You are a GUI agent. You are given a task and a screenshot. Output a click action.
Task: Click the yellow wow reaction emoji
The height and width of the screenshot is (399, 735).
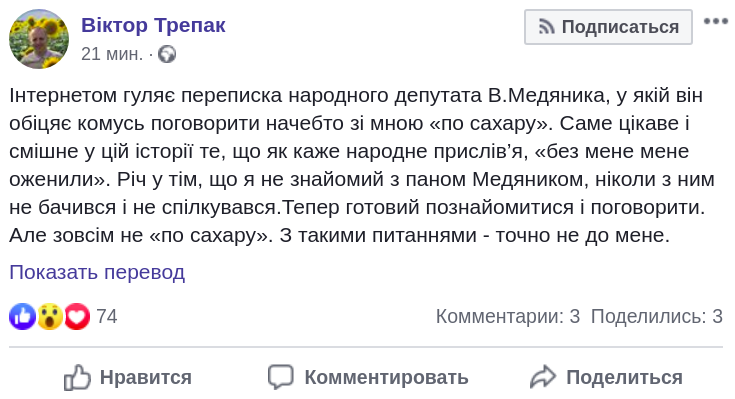(50, 316)
